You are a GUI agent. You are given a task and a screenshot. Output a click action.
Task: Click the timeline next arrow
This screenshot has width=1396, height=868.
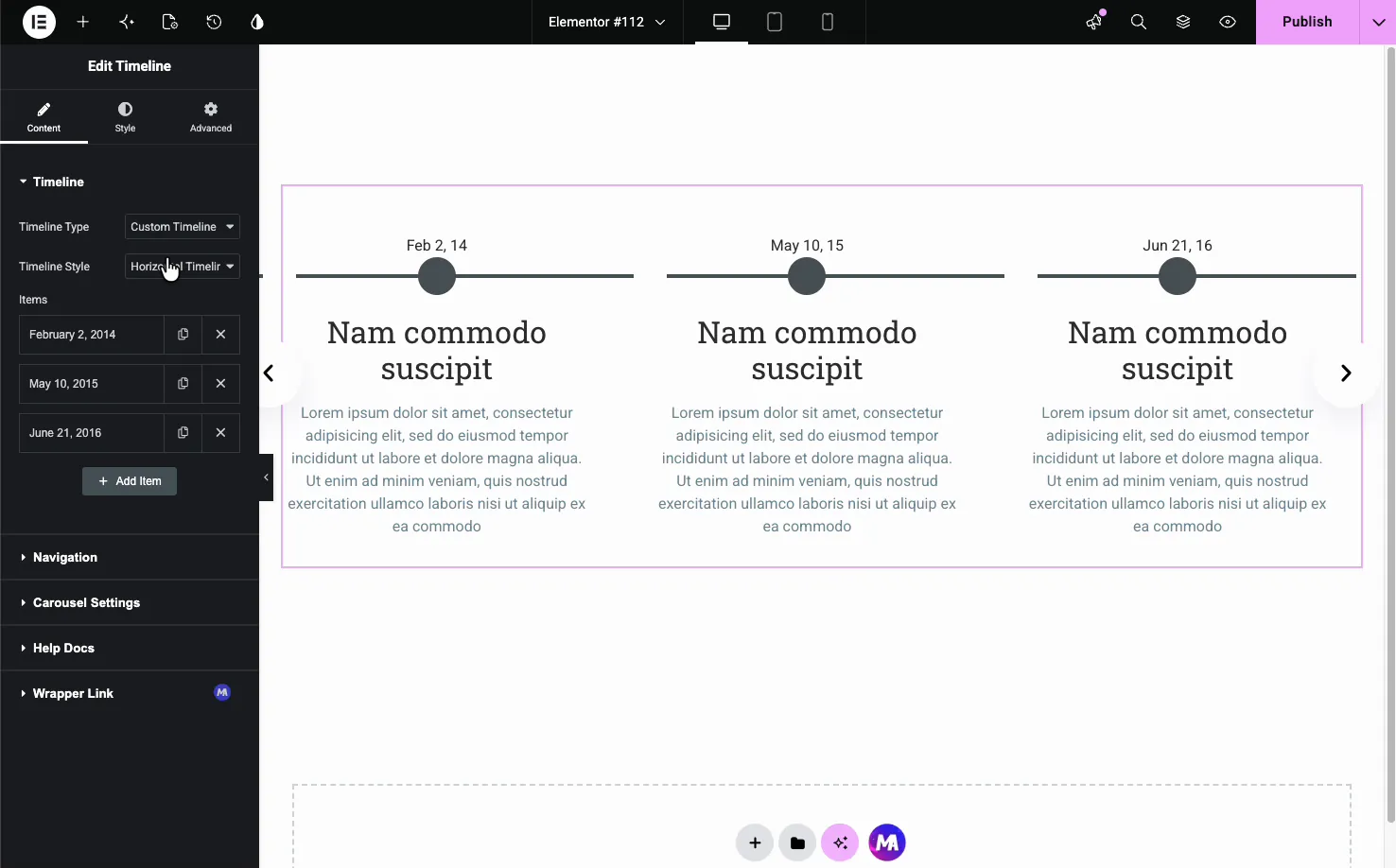click(x=1345, y=373)
